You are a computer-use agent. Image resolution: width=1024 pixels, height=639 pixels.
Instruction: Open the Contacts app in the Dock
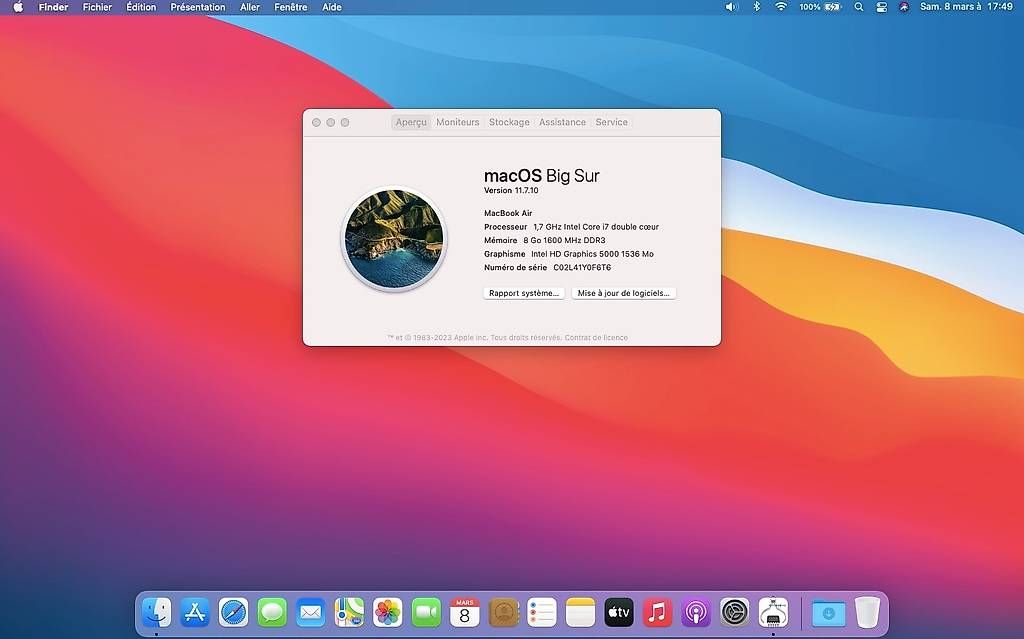(503, 613)
